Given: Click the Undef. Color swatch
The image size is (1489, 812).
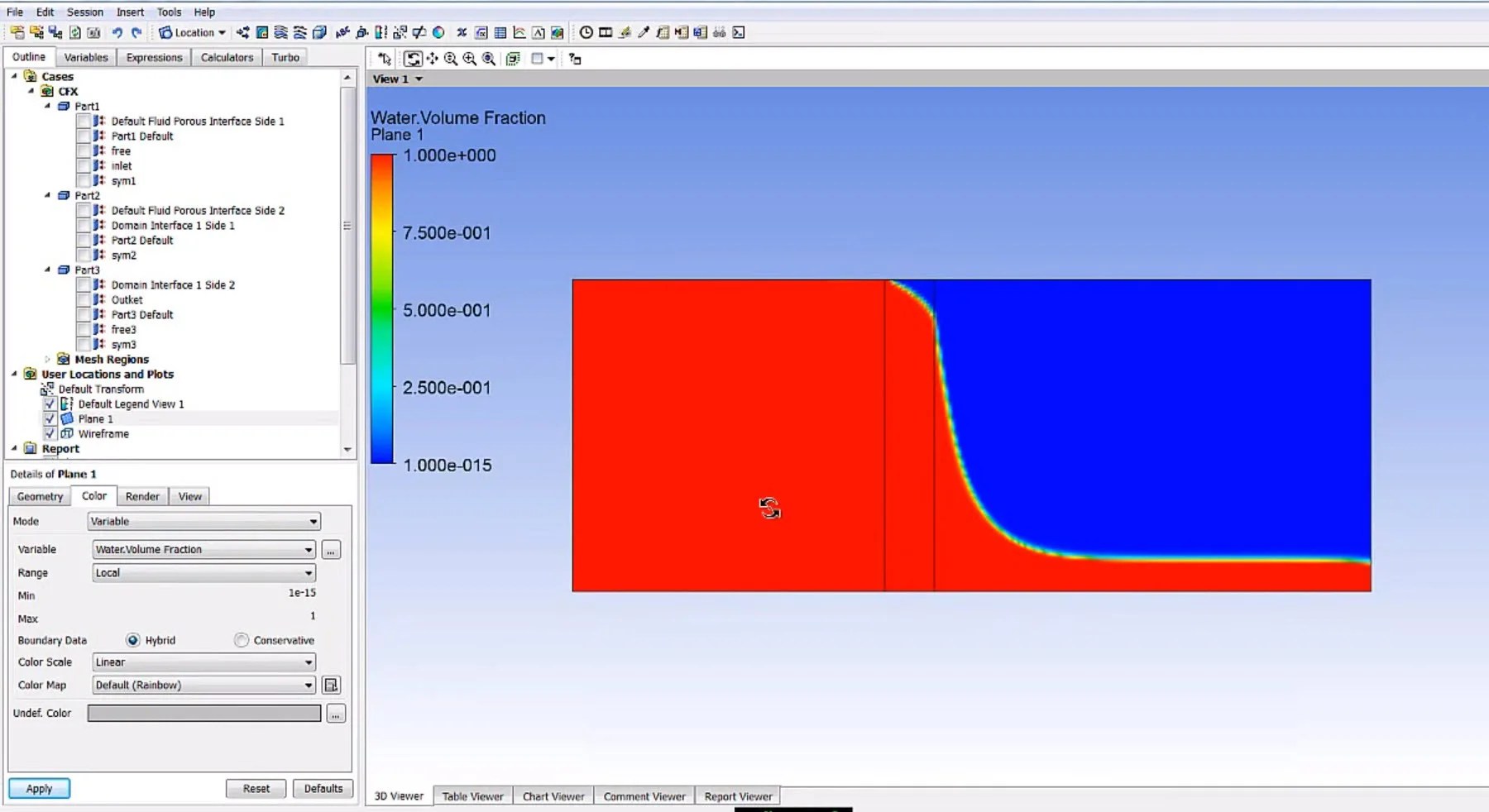Looking at the screenshot, I should coord(203,713).
